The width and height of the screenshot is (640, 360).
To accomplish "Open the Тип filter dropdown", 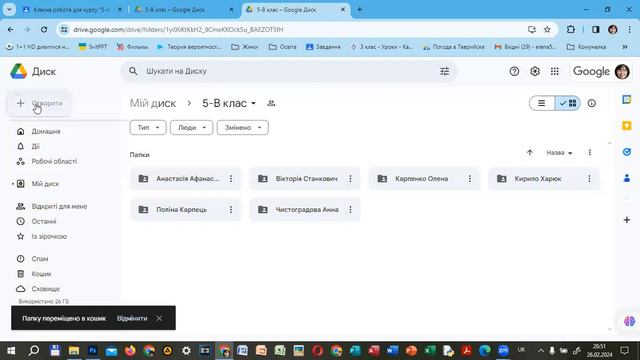I will [x=148, y=128].
